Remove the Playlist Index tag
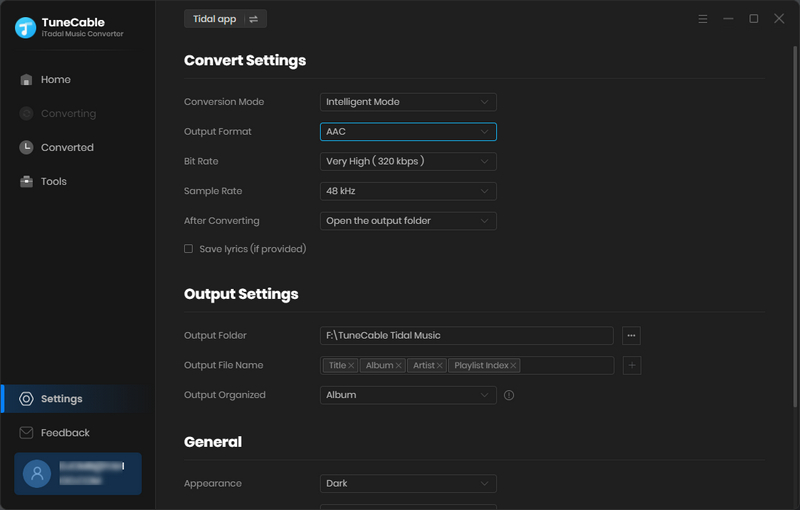This screenshot has width=800, height=510. pos(513,366)
